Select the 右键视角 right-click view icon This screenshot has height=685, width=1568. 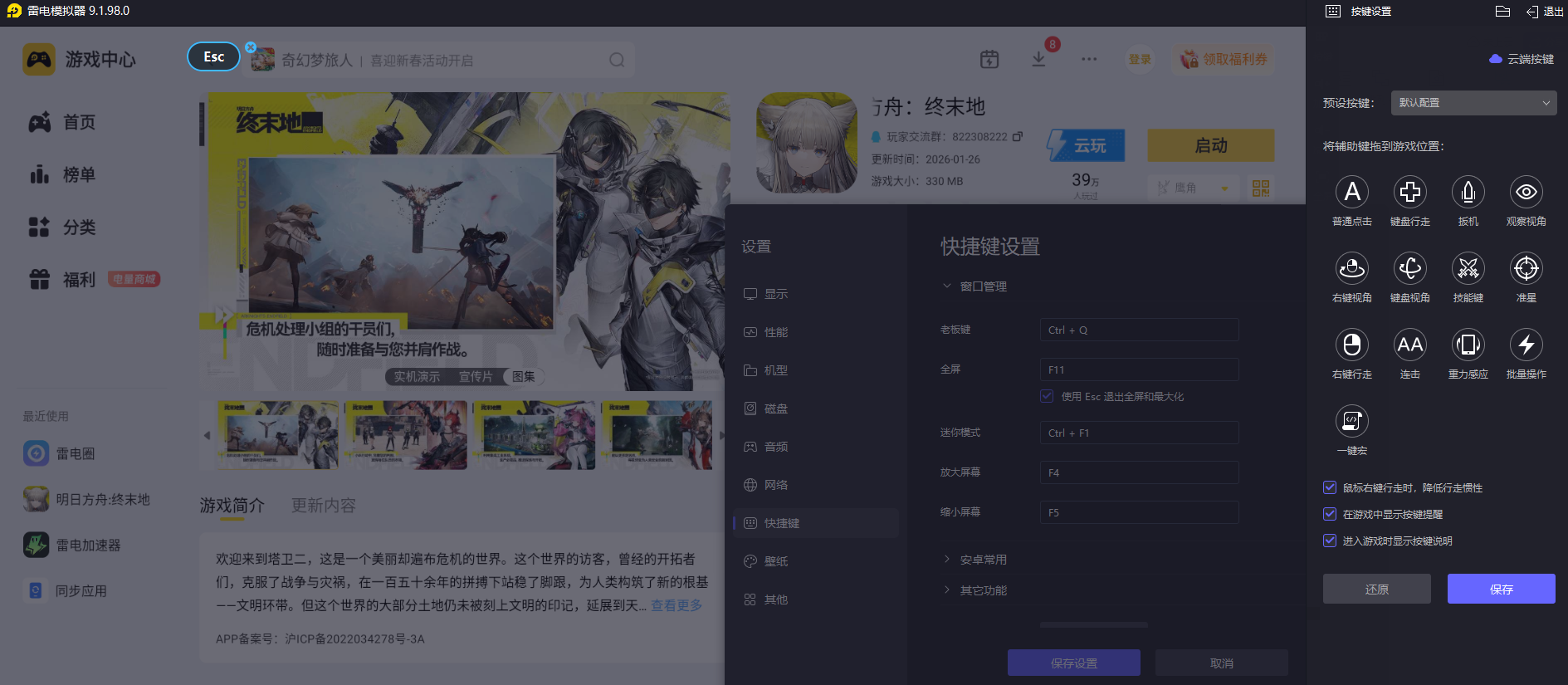(x=1352, y=268)
